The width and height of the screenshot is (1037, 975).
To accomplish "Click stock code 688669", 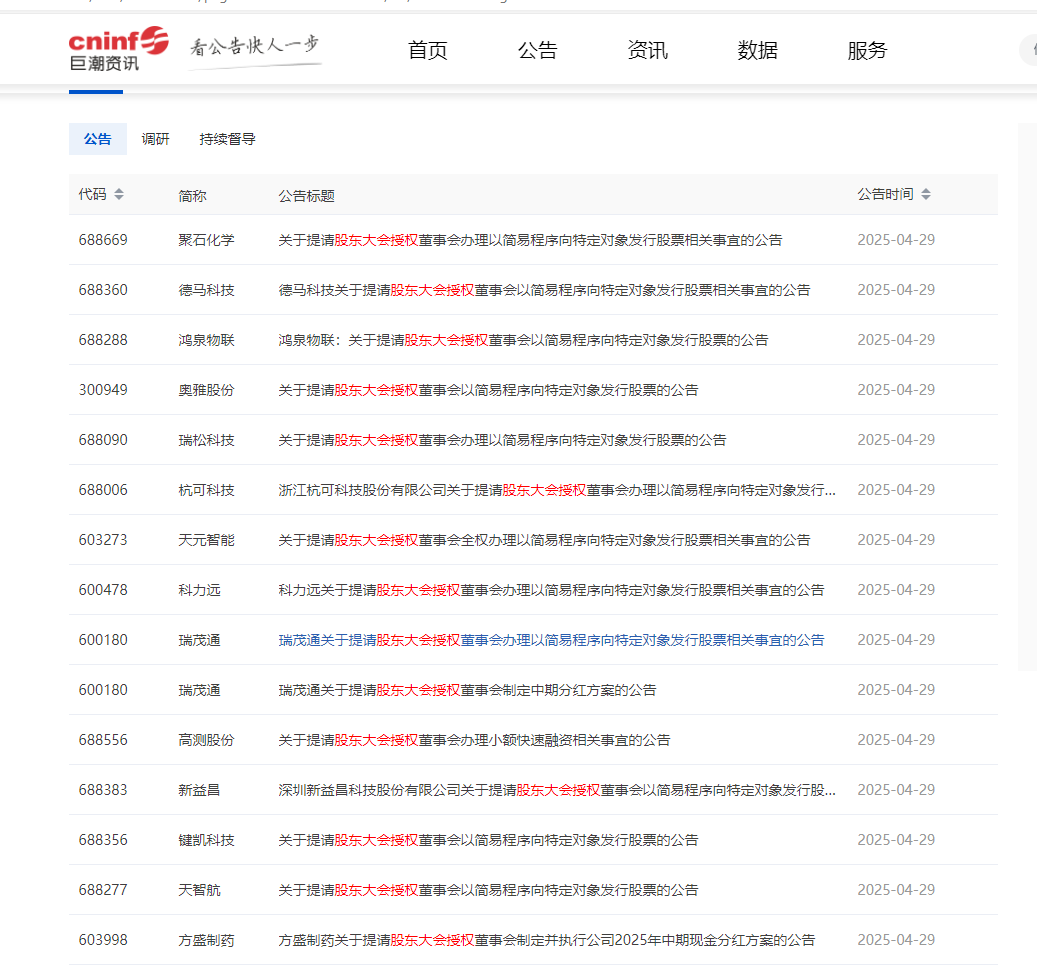I will (103, 240).
